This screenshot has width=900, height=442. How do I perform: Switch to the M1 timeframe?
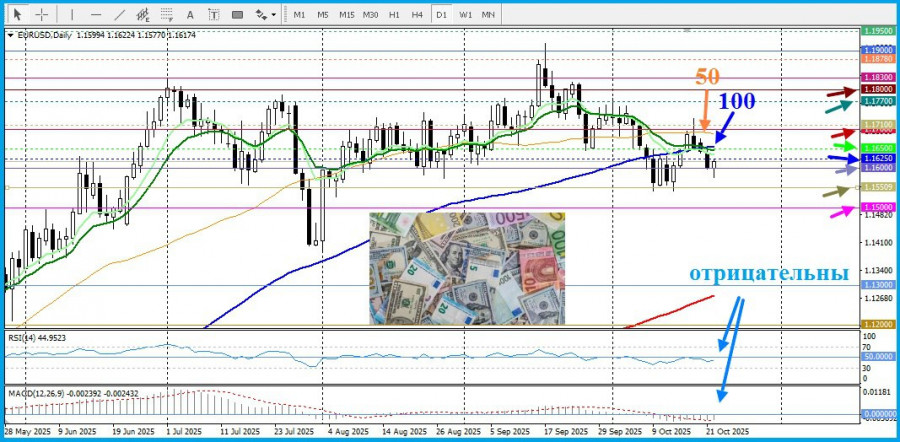(299, 15)
